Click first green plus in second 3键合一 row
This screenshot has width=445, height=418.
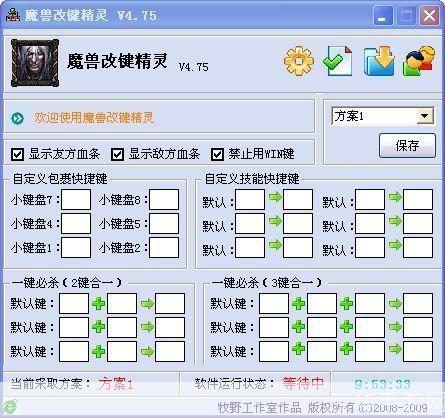(299, 327)
